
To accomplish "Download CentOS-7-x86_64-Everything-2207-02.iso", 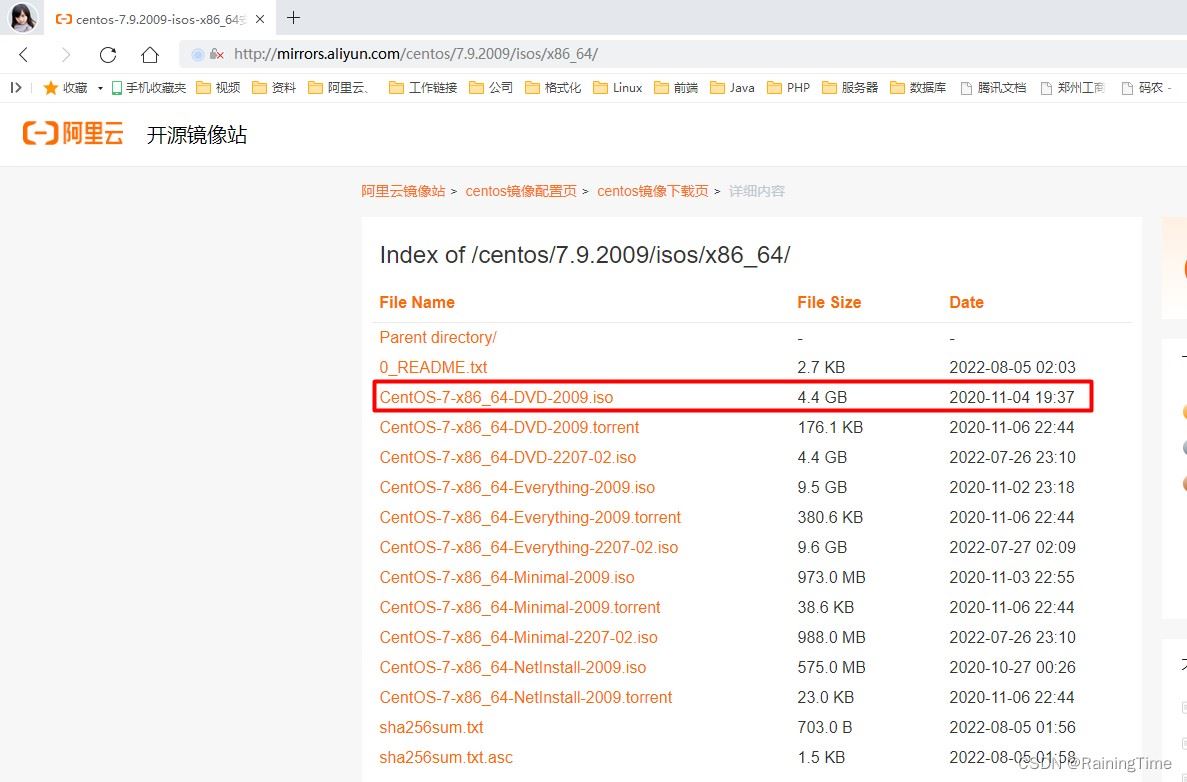I will tap(528, 547).
